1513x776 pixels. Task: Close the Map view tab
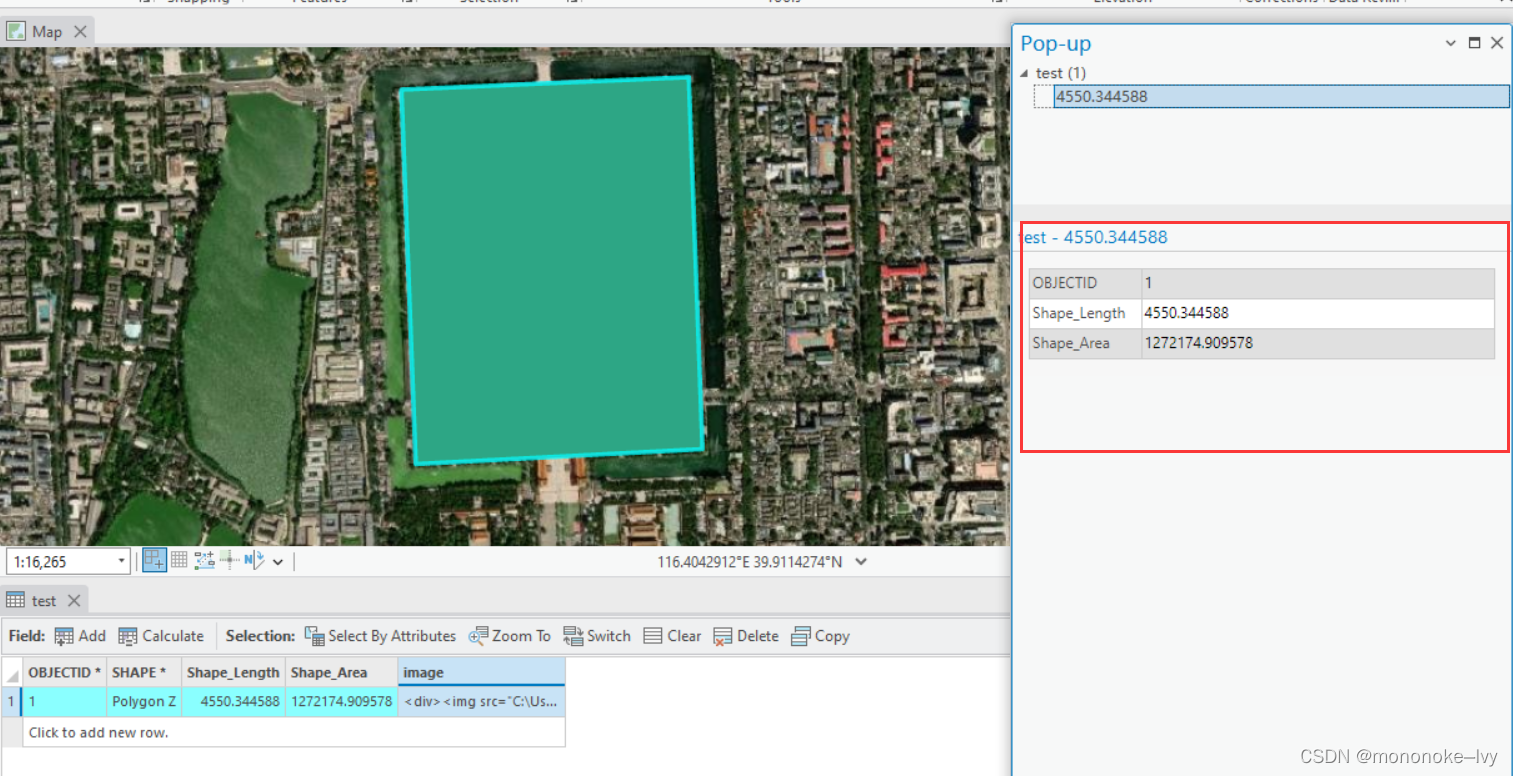[80, 32]
